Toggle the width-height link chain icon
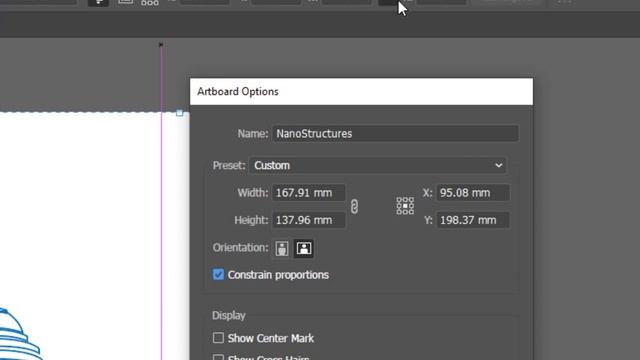 [354, 207]
